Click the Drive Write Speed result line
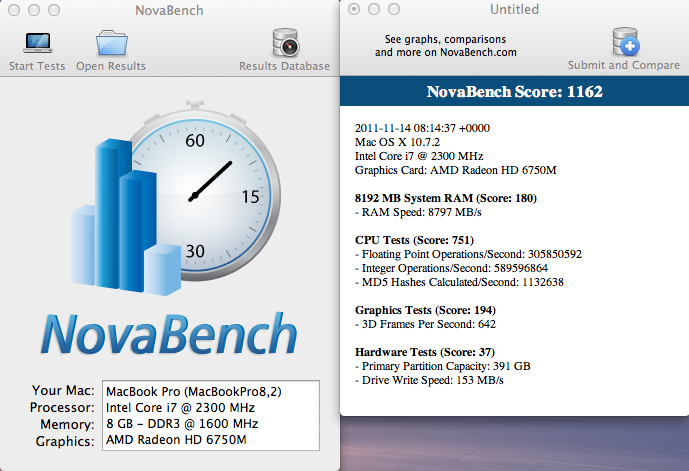 click(x=429, y=381)
